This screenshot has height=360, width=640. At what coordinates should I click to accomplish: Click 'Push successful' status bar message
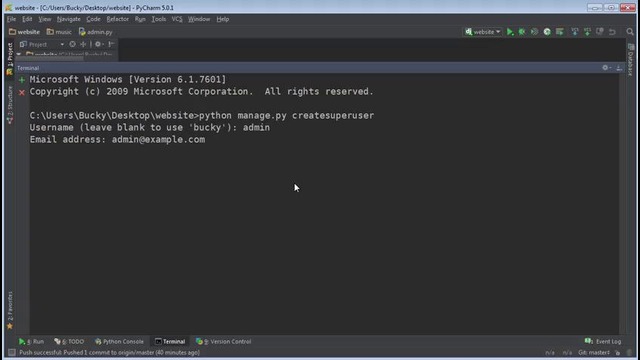pyautogui.click(x=109, y=352)
